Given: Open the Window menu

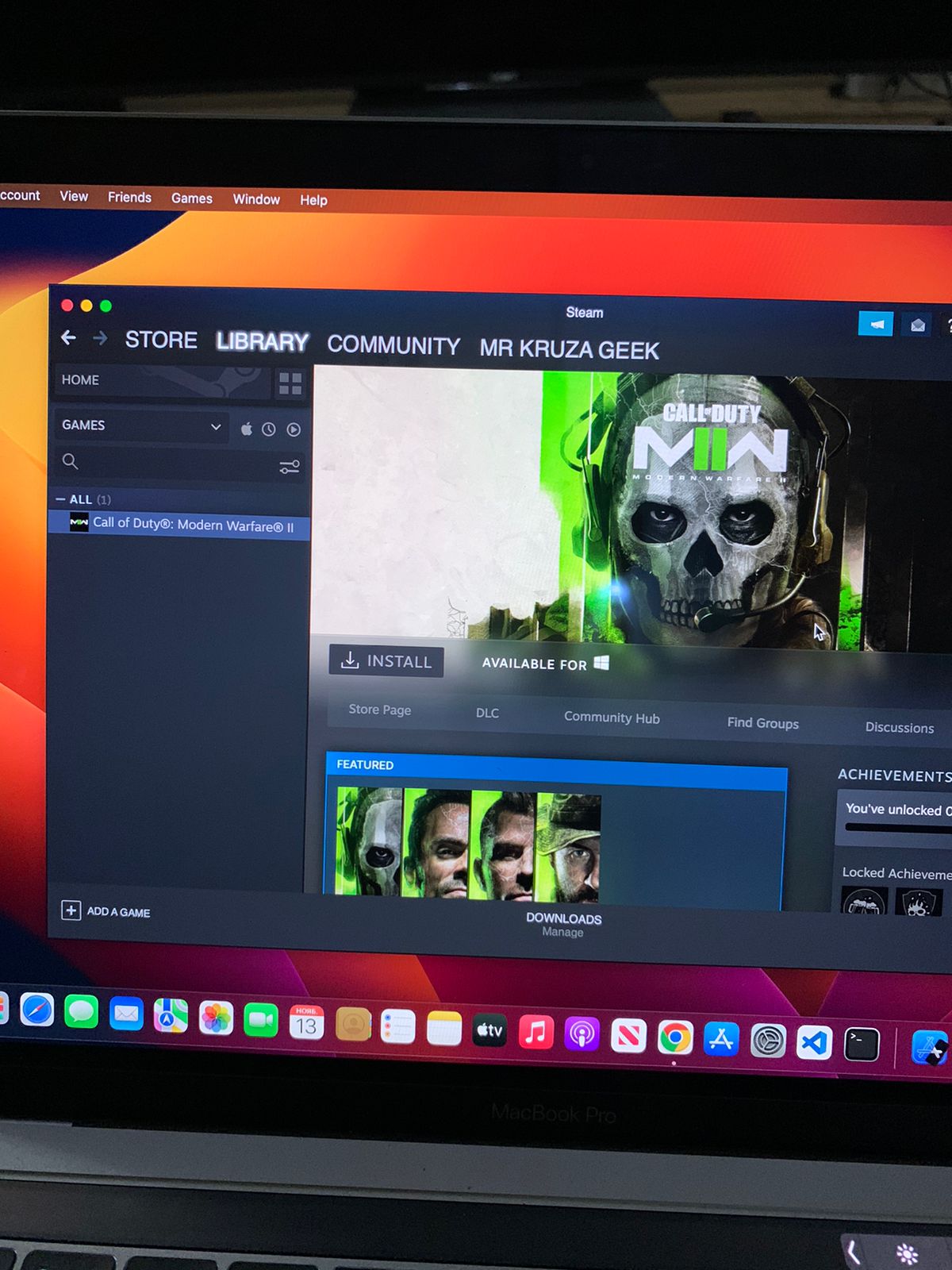Looking at the screenshot, I should coord(256,199).
